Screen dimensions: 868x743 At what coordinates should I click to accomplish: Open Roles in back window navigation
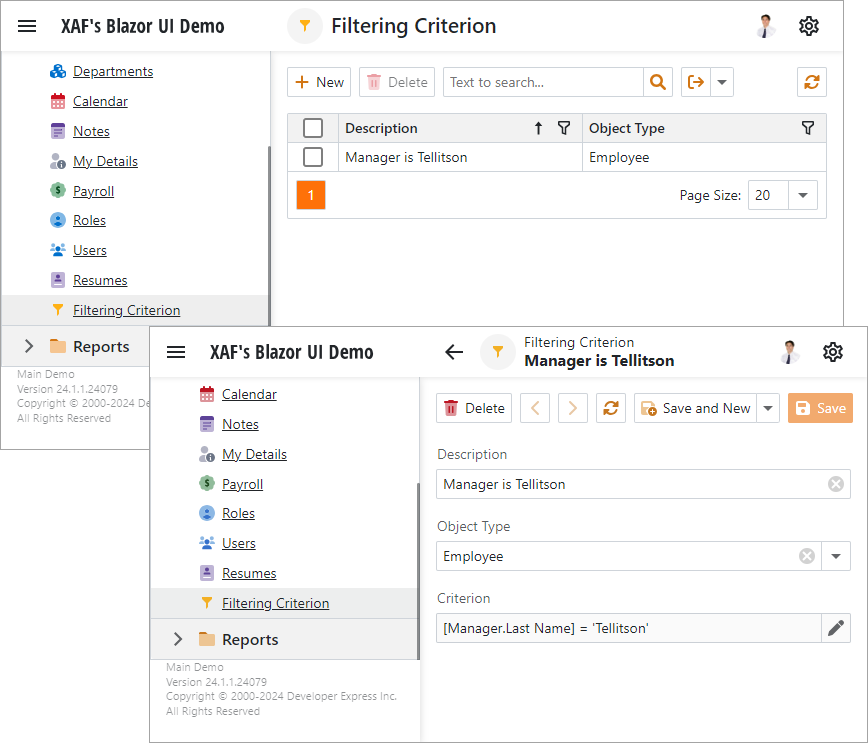coord(89,220)
